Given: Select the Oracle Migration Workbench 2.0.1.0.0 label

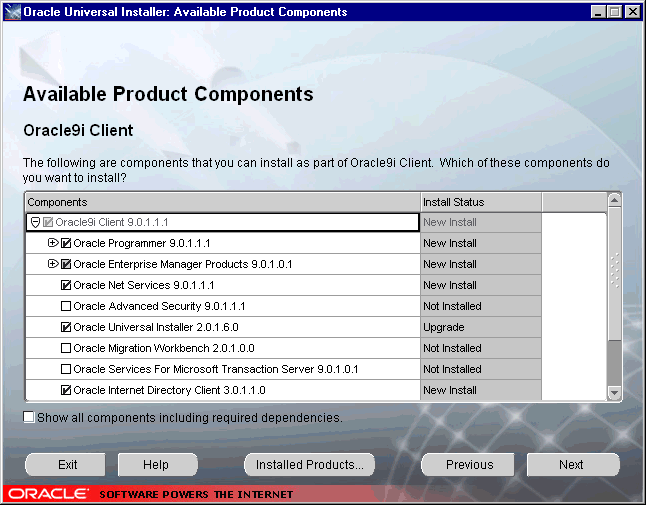Looking at the screenshot, I should (164, 348).
